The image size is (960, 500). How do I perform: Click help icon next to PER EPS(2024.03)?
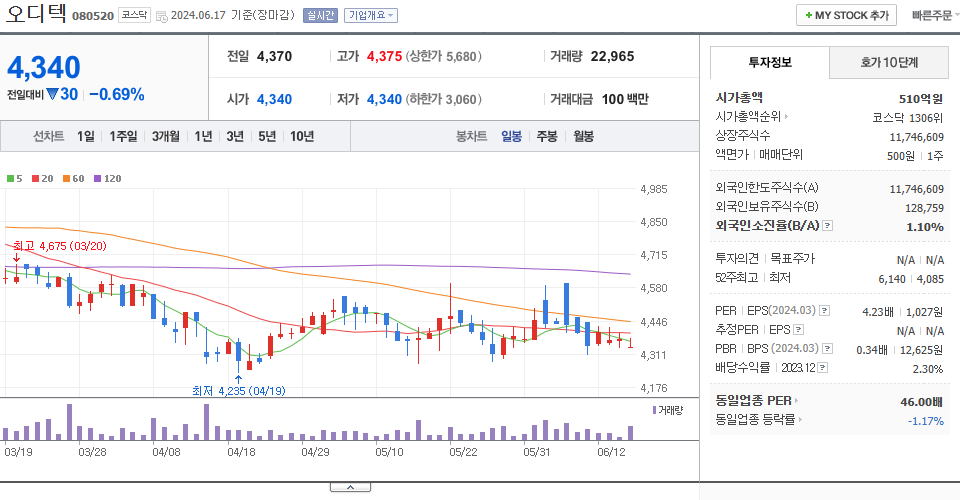tap(825, 311)
